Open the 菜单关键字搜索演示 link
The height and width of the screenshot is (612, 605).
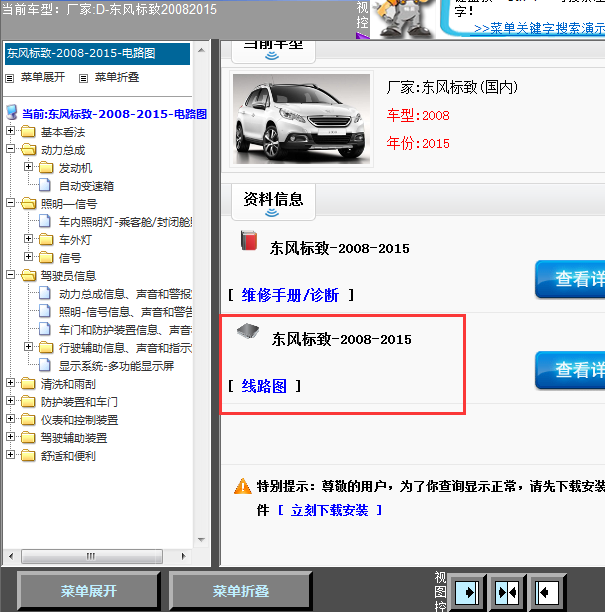(x=539, y=28)
